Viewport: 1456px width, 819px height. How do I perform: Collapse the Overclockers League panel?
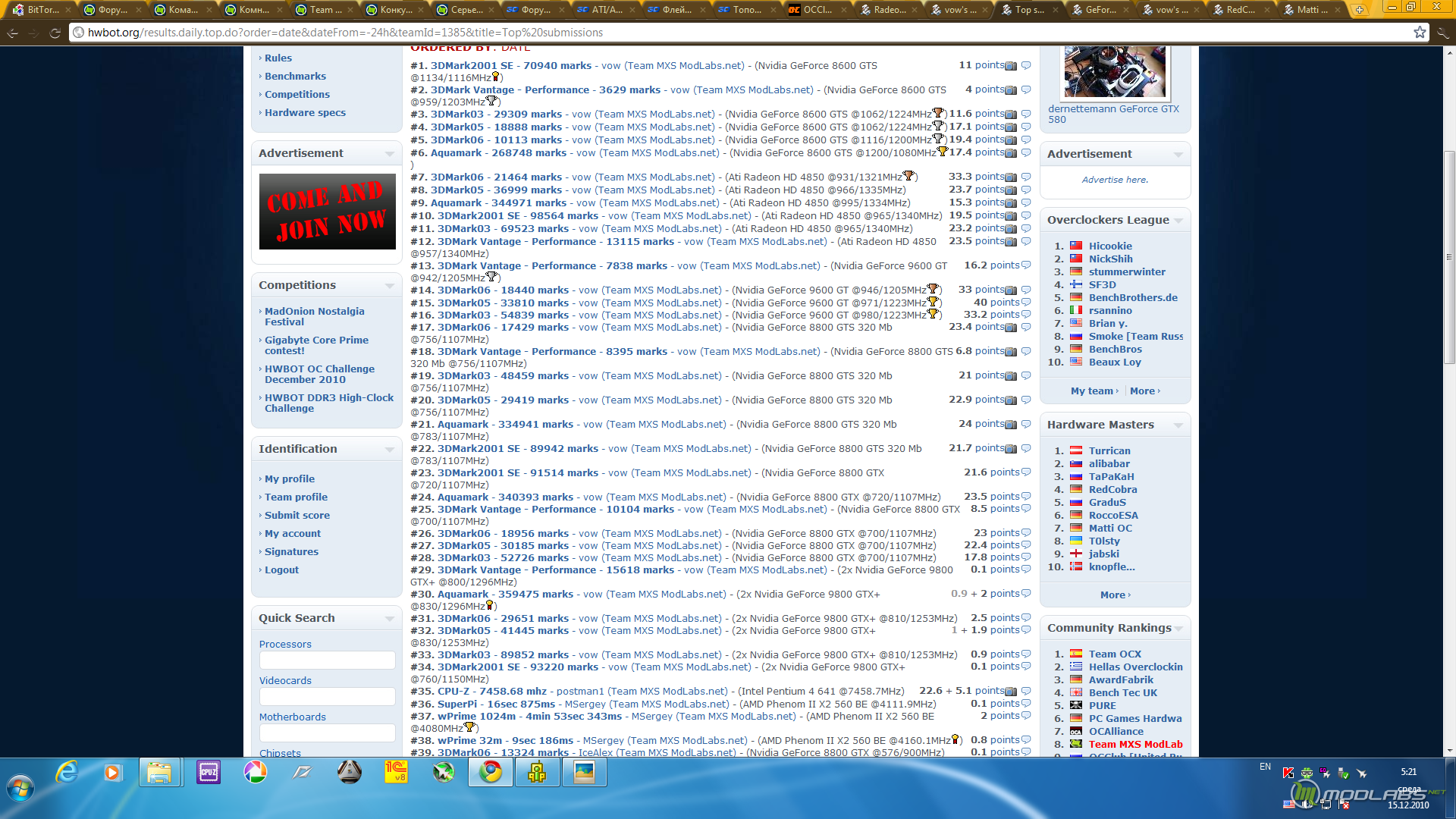pos(1178,221)
